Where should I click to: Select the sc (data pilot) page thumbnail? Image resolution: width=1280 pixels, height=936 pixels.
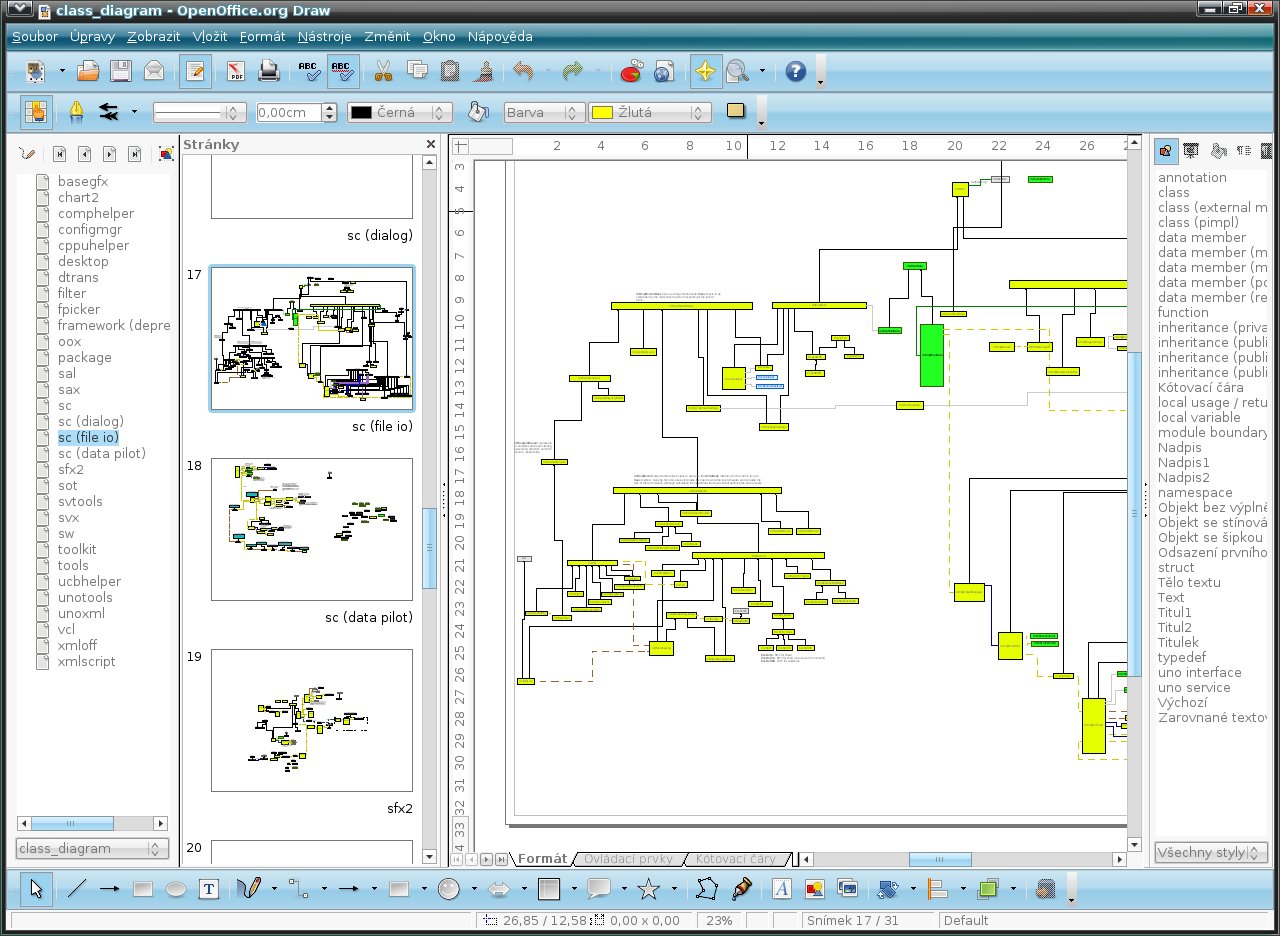coord(312,529)
